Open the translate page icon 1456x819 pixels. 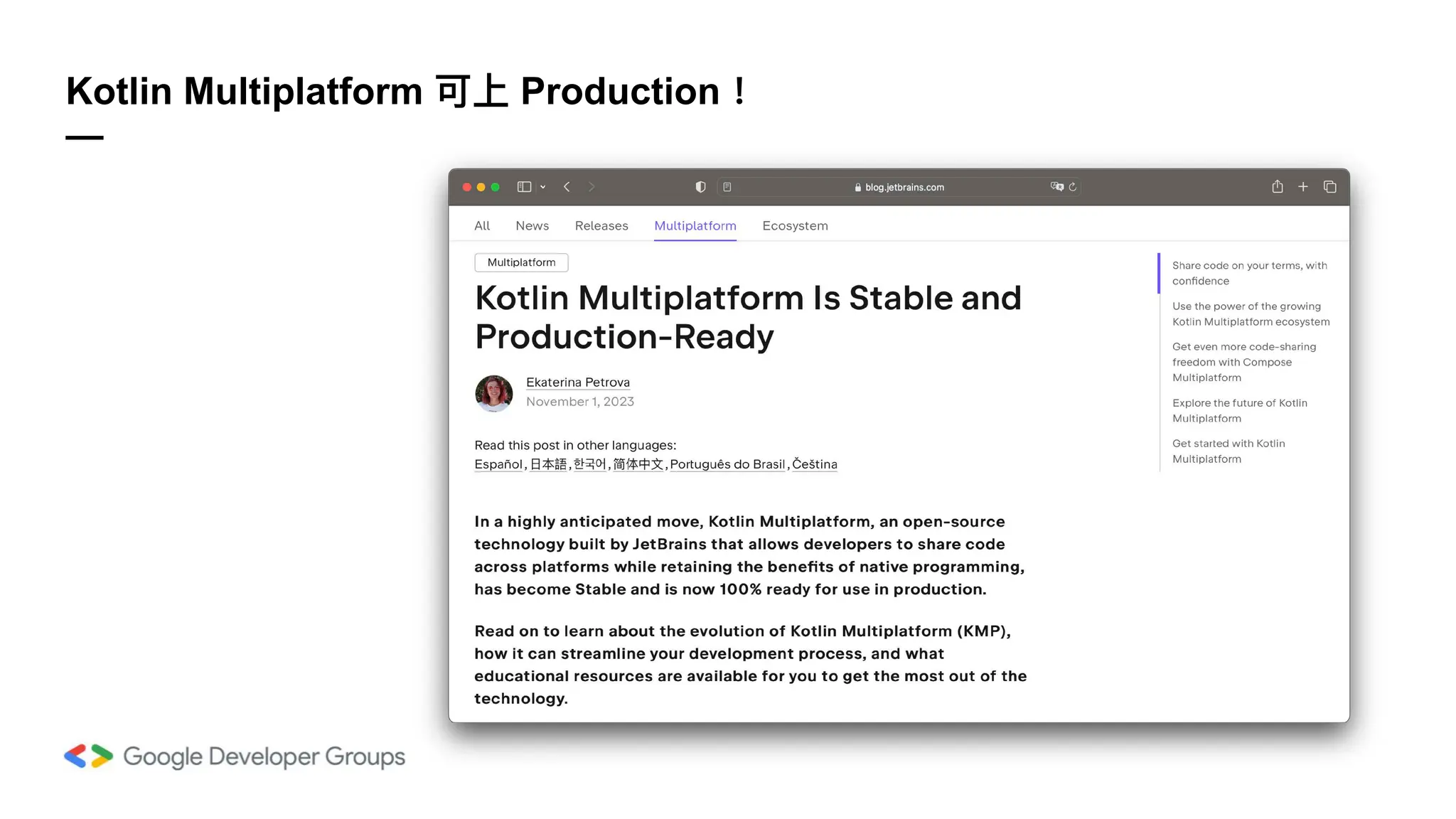pyautogui.click(x=1057, y=186)
